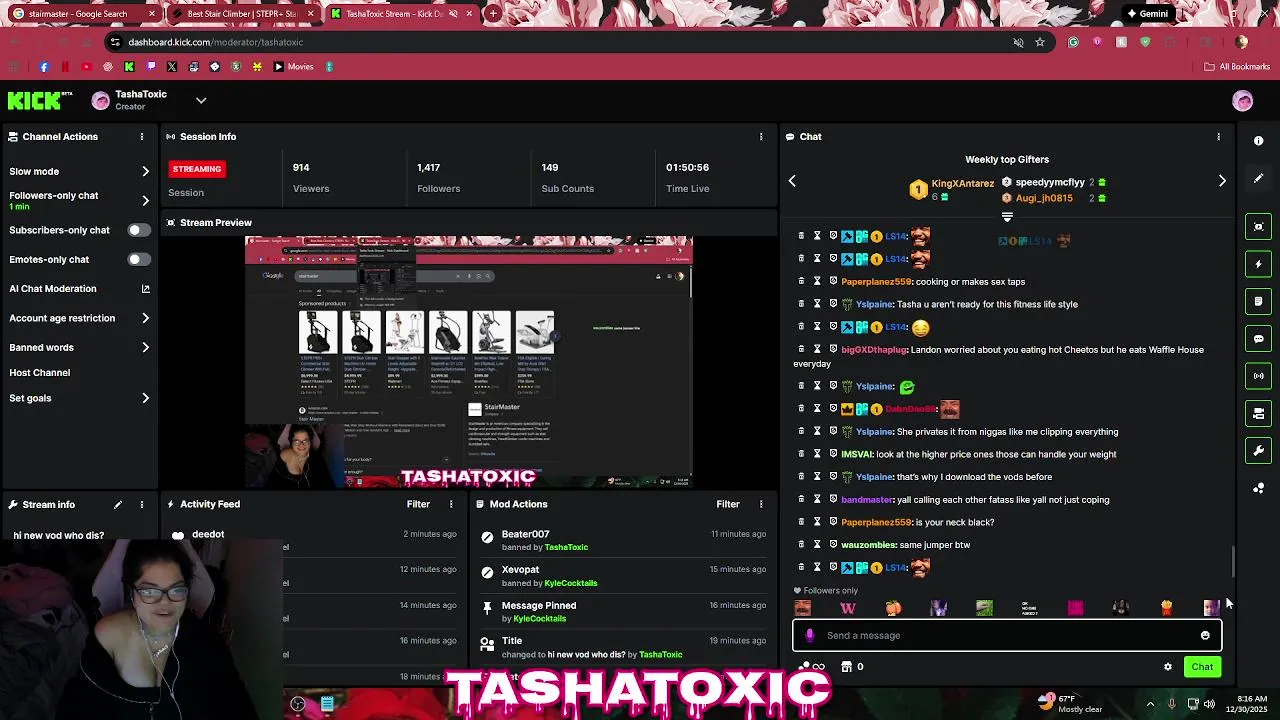The image size is (1280, 720).
Task: Click username Yslpaine on fitness life style message
Action: click(874, 305)
